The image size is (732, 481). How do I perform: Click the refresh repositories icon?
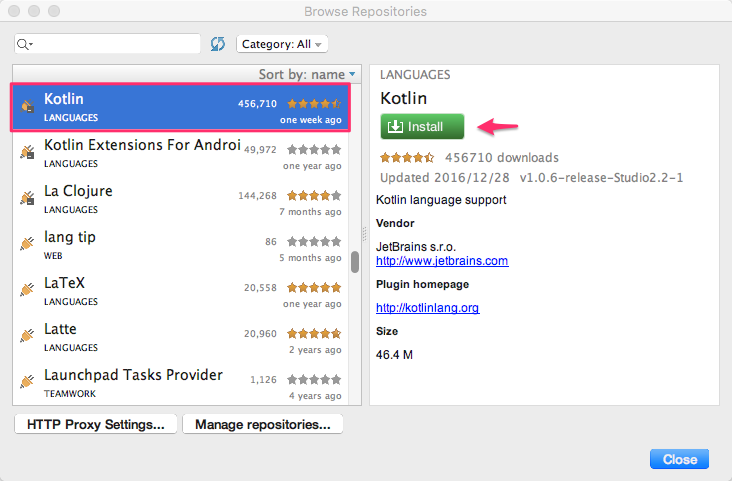[218, 44]
